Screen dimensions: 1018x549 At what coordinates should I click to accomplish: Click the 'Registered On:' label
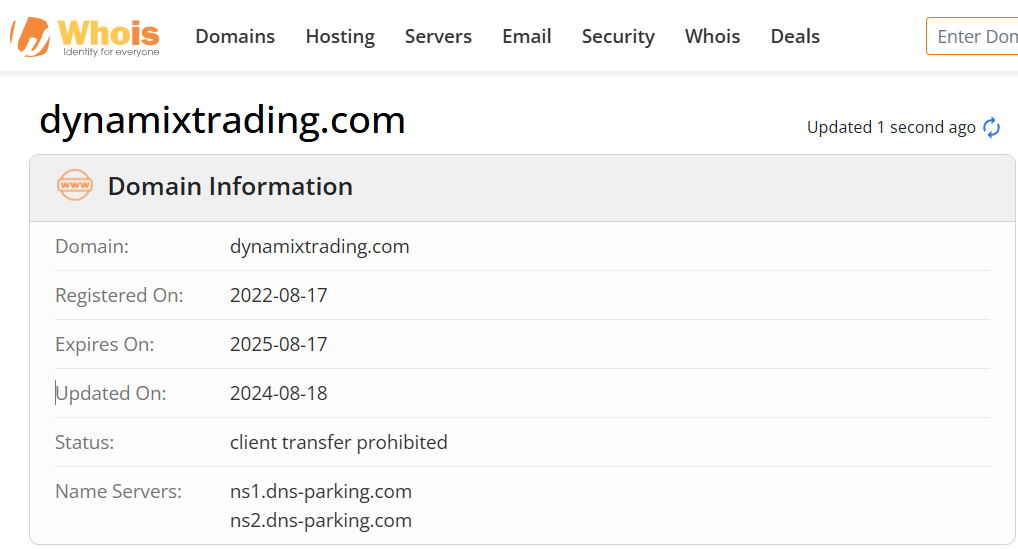click(x=119, y=295)
